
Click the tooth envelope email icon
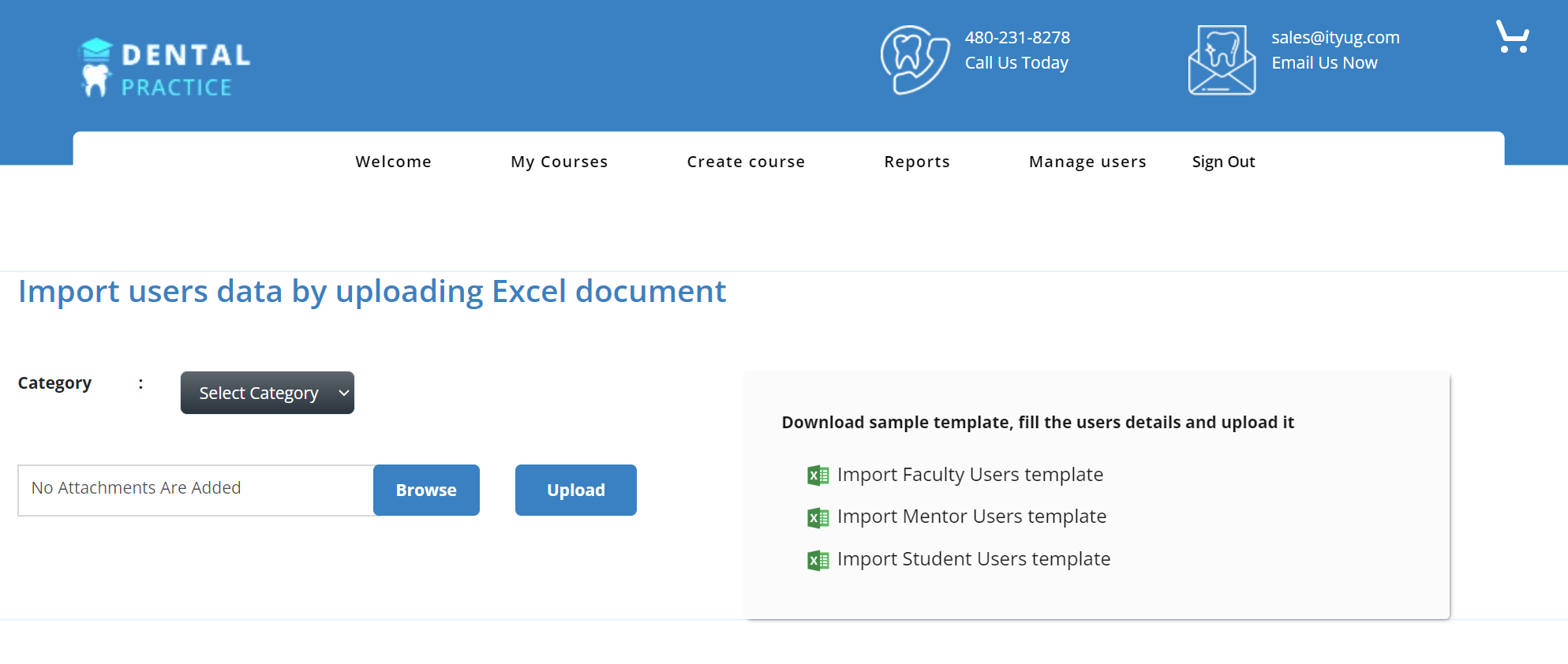click(1221, 60)
